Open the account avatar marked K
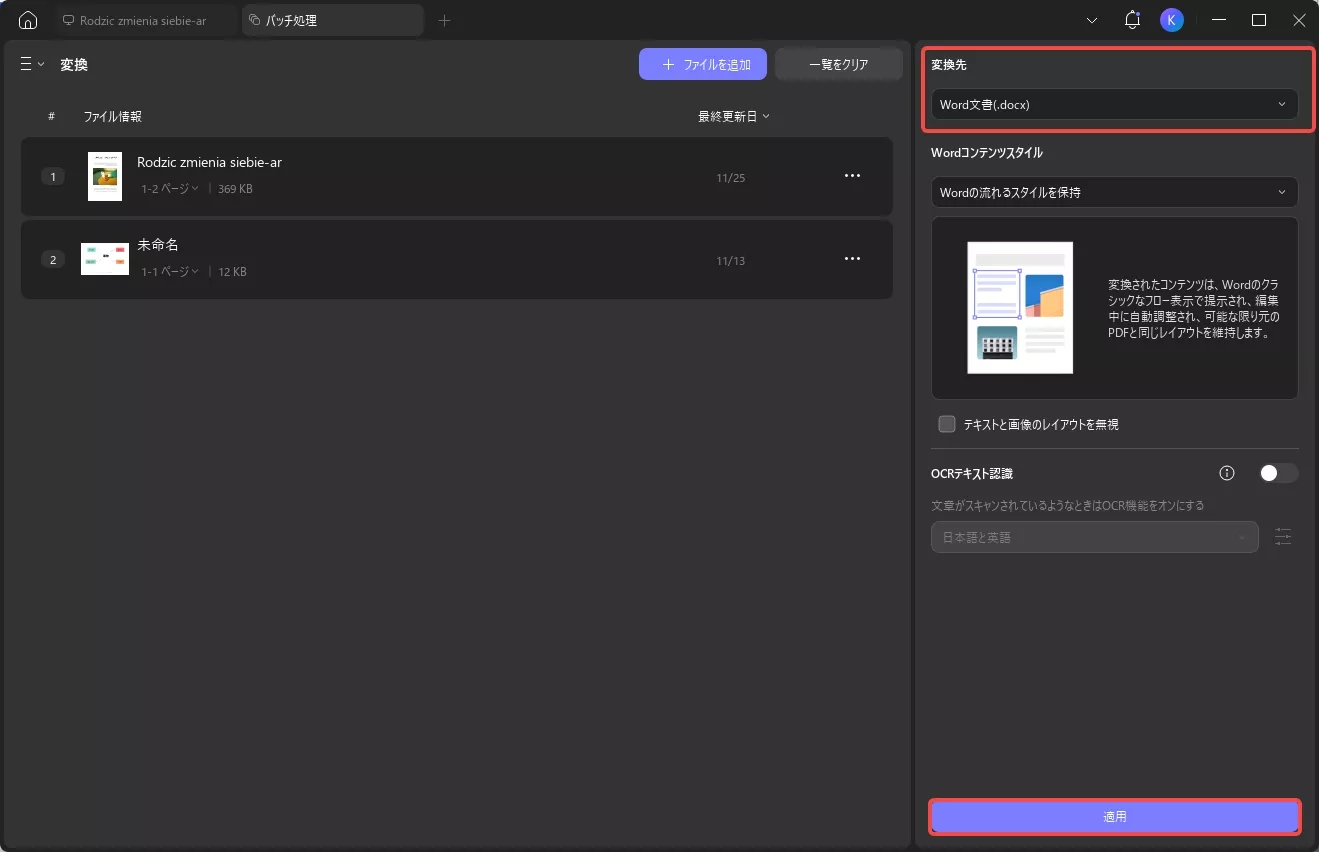Screen dimensions: 1319x852 1171,20
